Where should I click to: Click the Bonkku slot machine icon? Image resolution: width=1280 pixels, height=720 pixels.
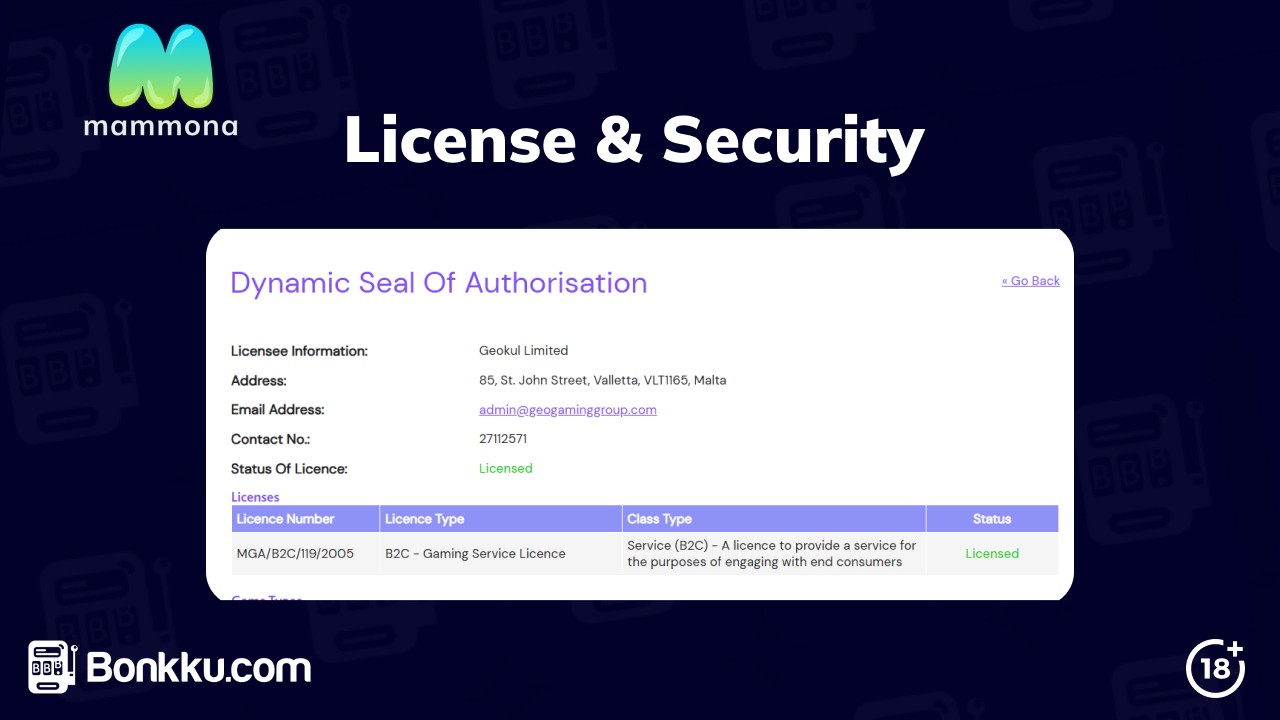(x=52, y=667)
